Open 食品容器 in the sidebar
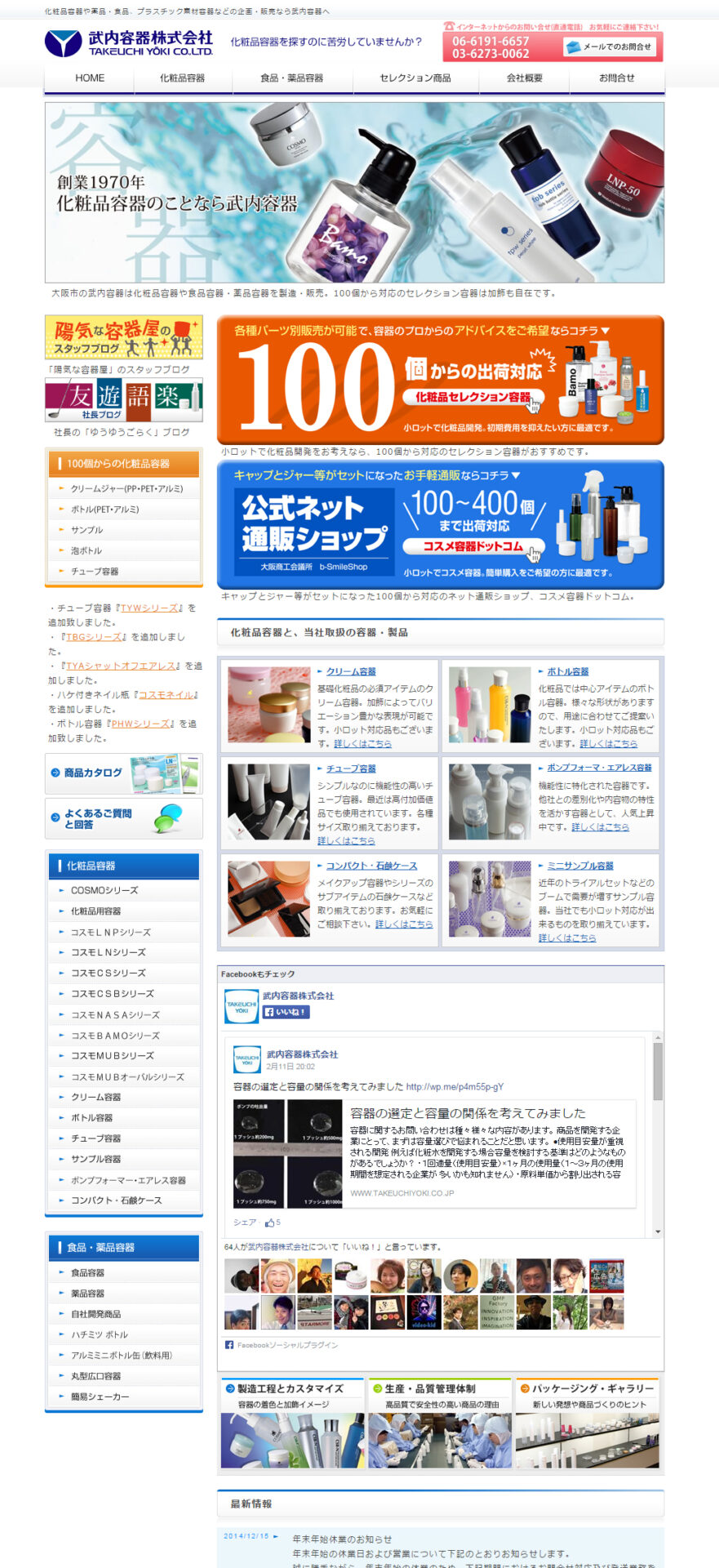719x1568 pixels. (124, 1272)
